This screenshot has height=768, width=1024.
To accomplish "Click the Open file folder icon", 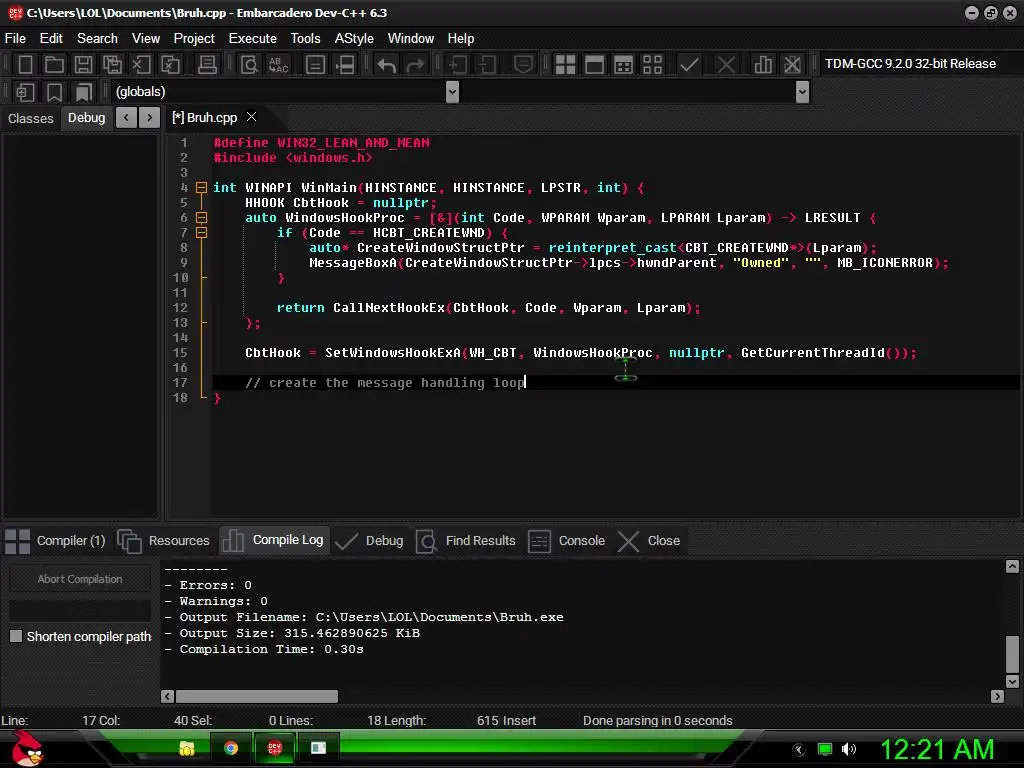I will (x=54, y=64).
